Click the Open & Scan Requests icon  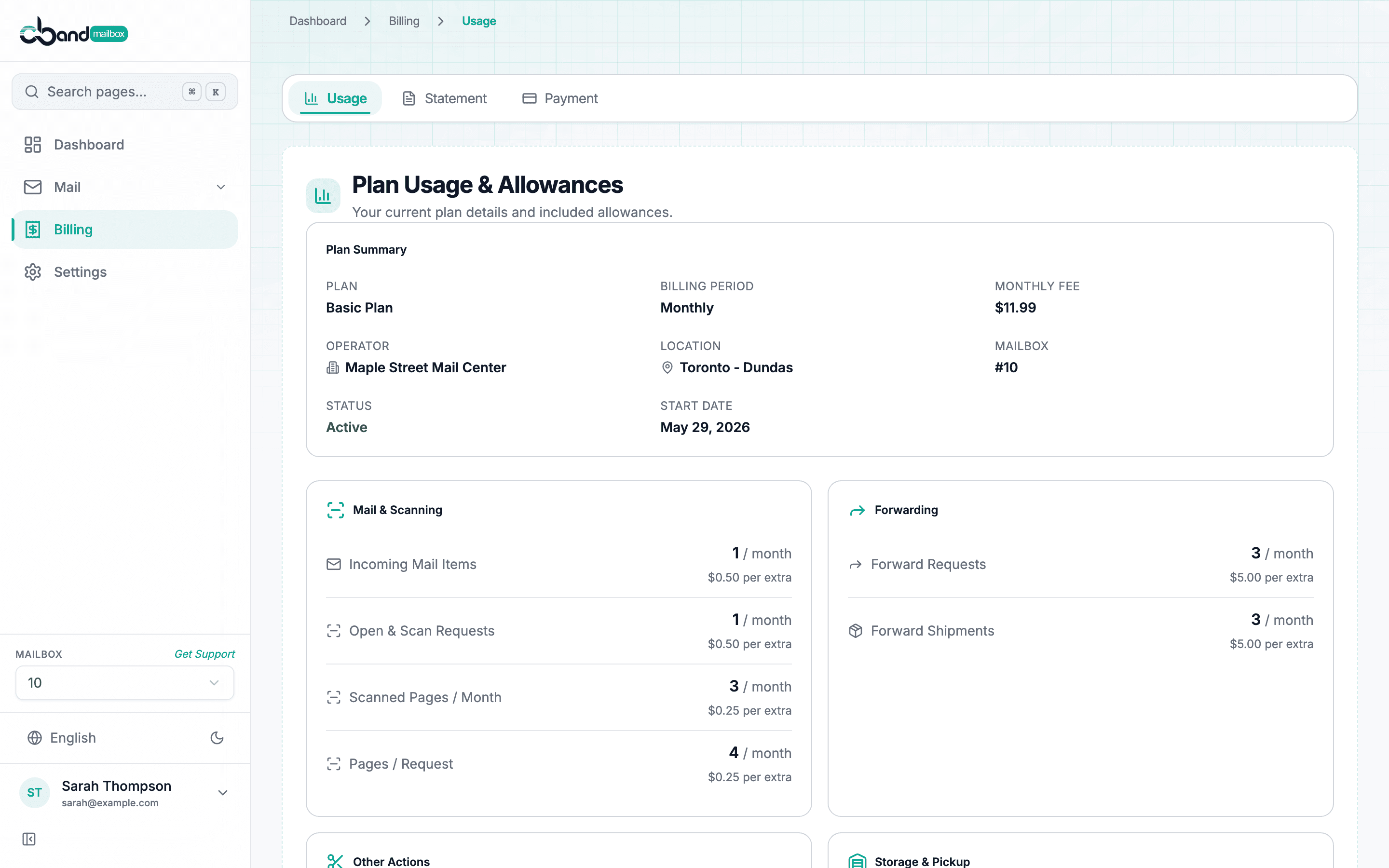[x=333, y=631]
